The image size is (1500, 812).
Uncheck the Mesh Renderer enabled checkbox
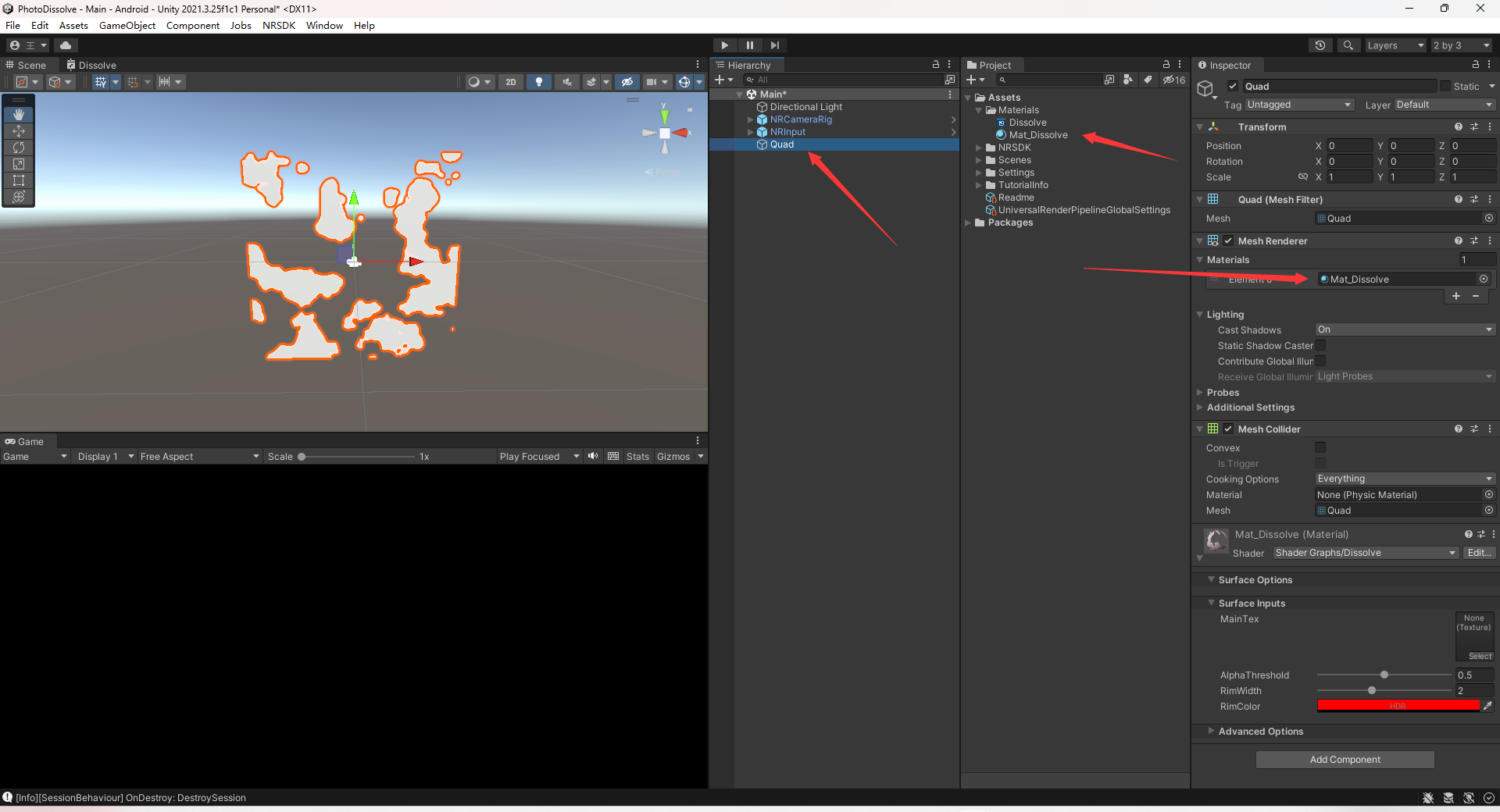(1228, 241)
